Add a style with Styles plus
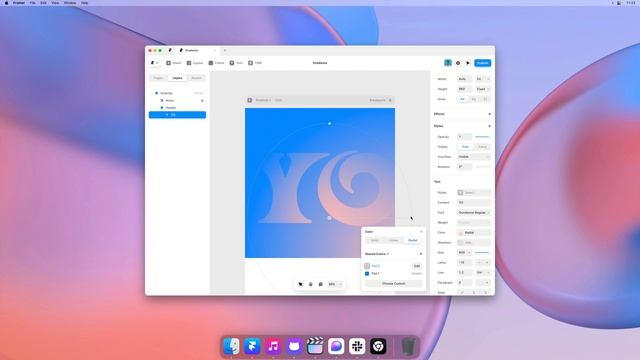The width and height of the screenshot is (640, 360). (489, 126)
